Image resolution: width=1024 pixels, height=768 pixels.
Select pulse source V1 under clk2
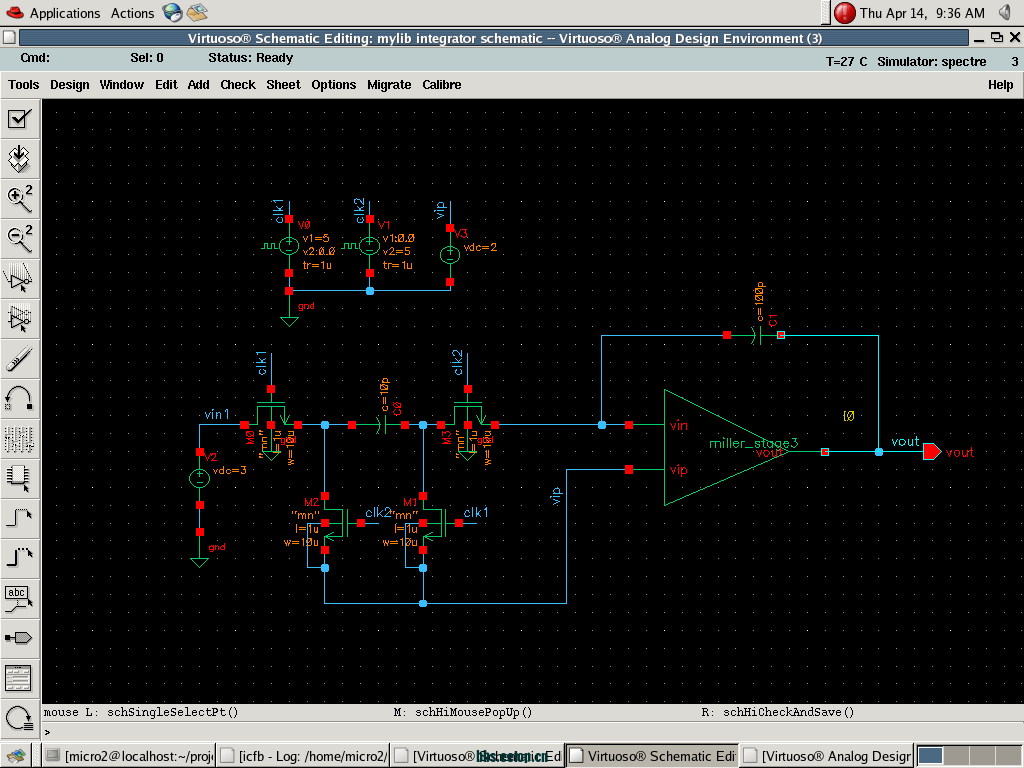click(x=369, y=246)
